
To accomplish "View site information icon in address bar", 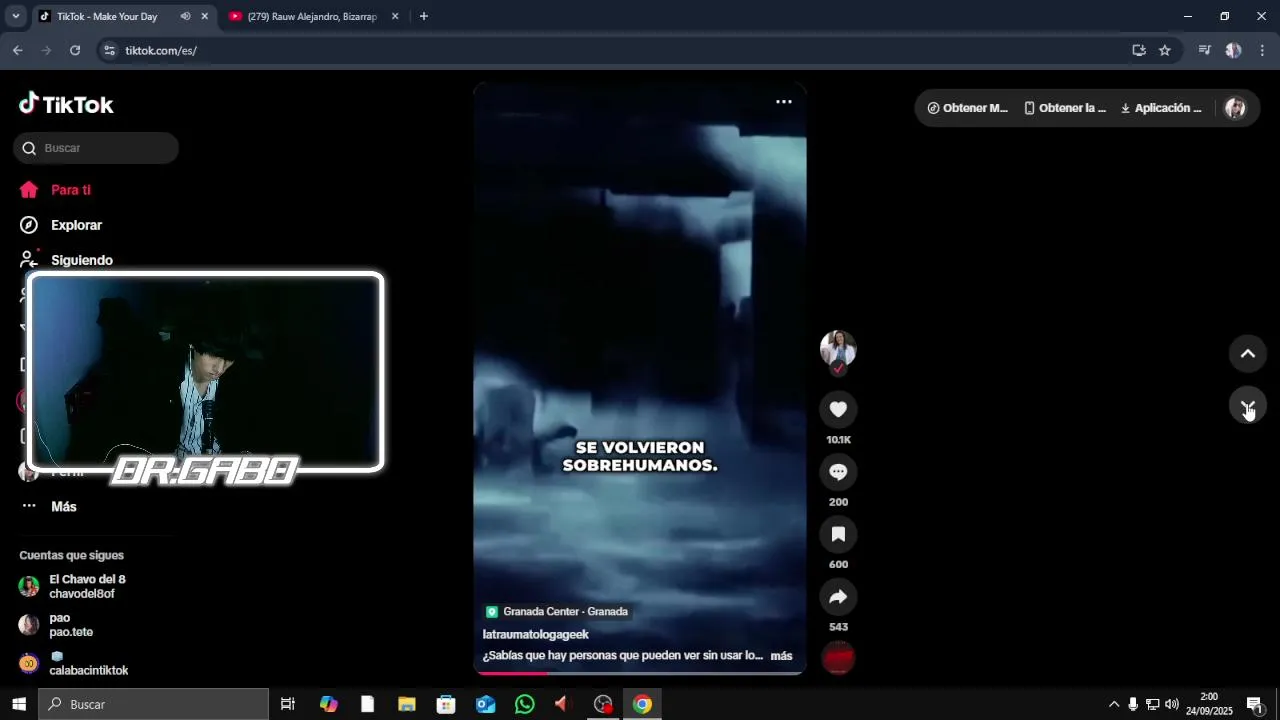I will click(x=110, y=50).
